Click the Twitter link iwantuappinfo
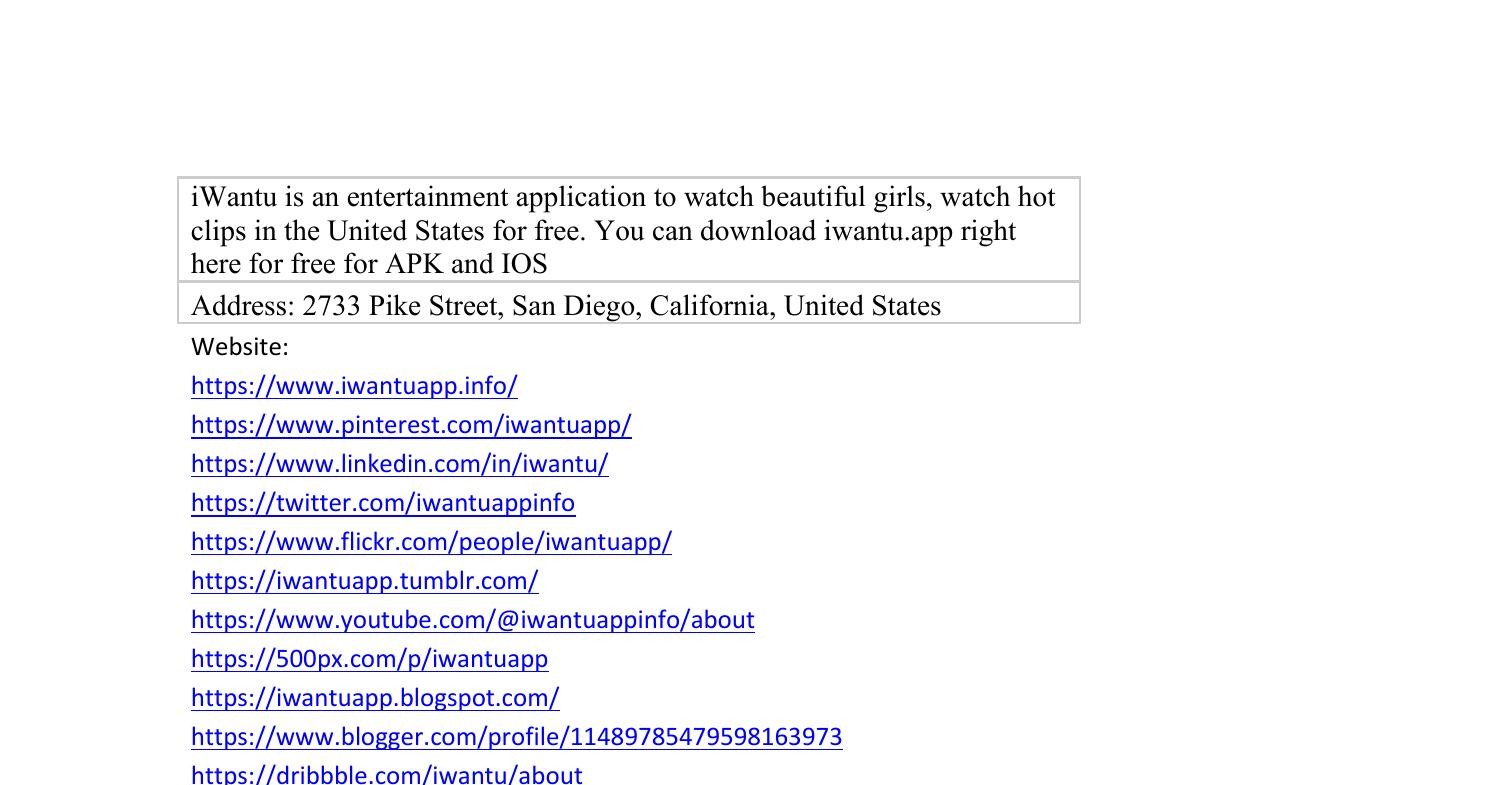Screen dimensions: 1500x785 point(382,503)
